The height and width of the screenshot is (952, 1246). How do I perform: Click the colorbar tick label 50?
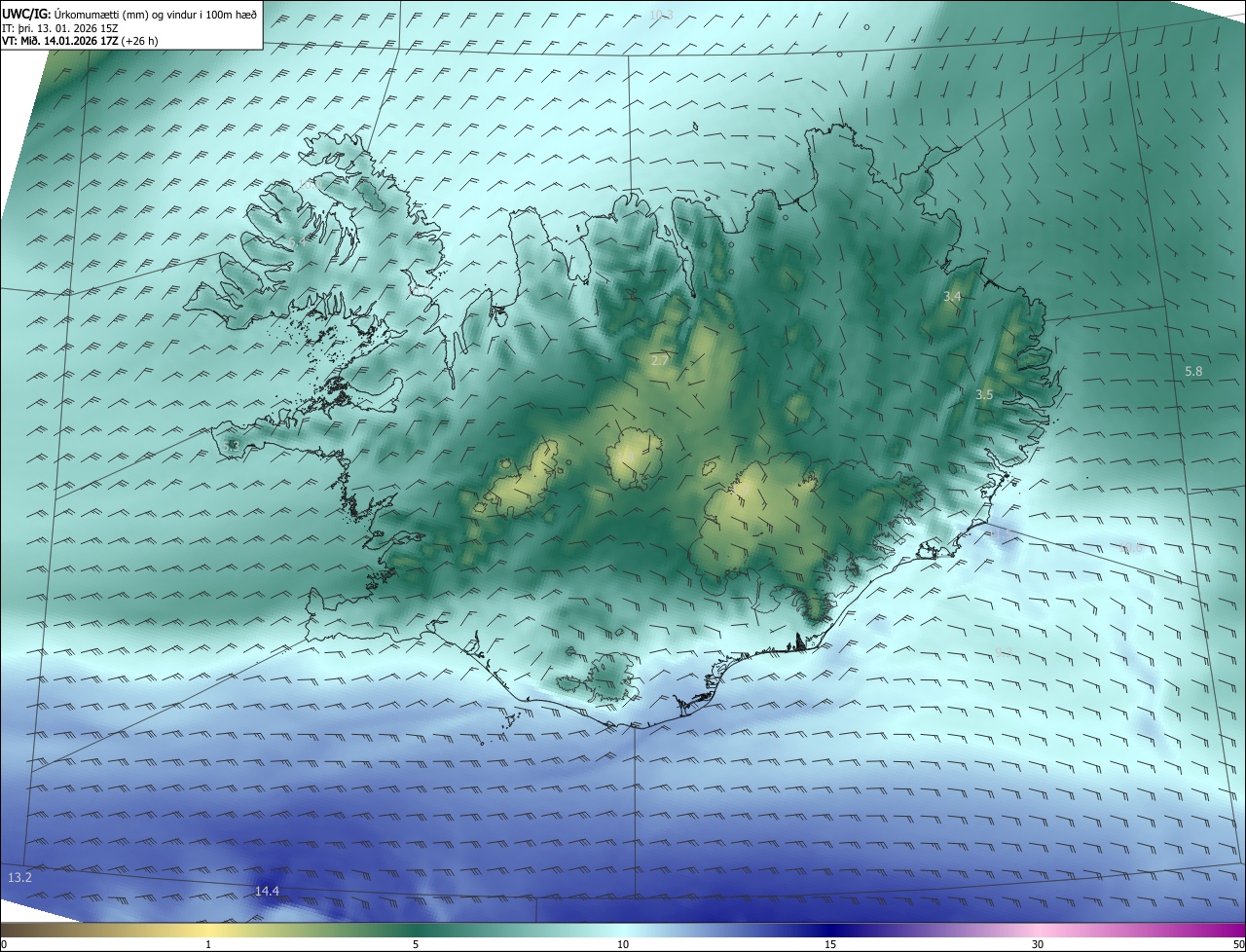coord(1239,944)
